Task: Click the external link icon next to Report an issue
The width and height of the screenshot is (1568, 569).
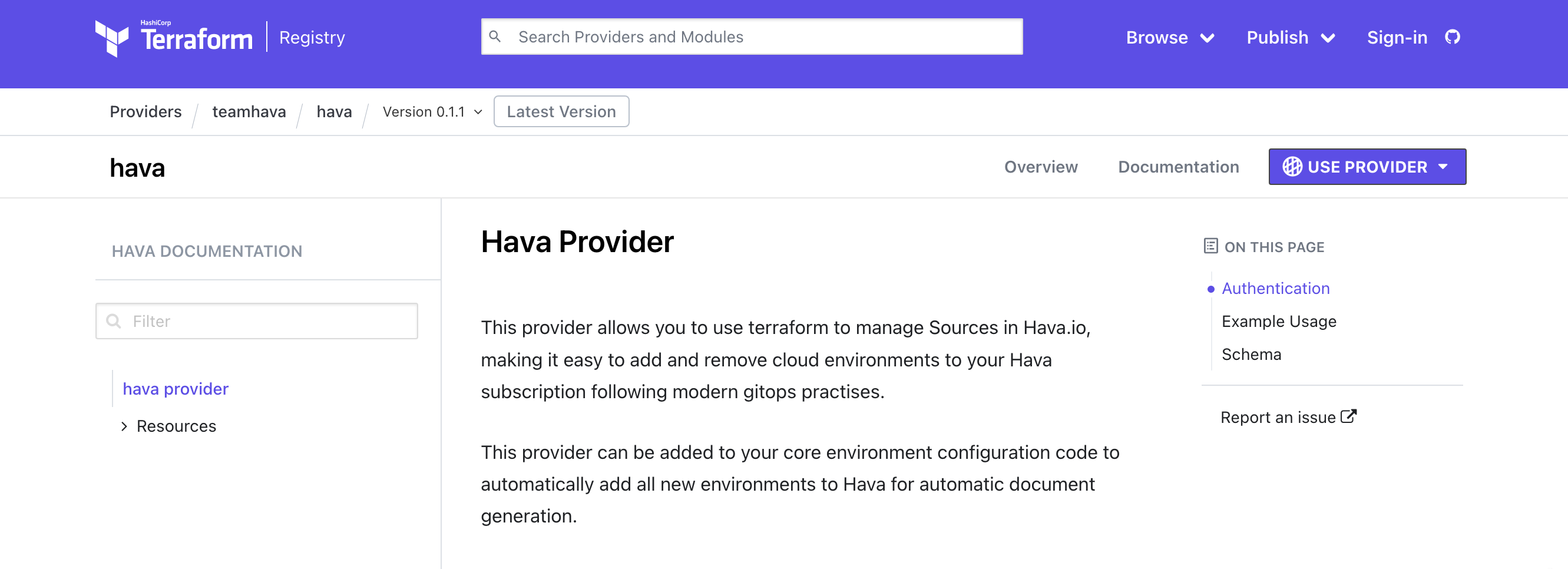Action: click(1349, 416)
